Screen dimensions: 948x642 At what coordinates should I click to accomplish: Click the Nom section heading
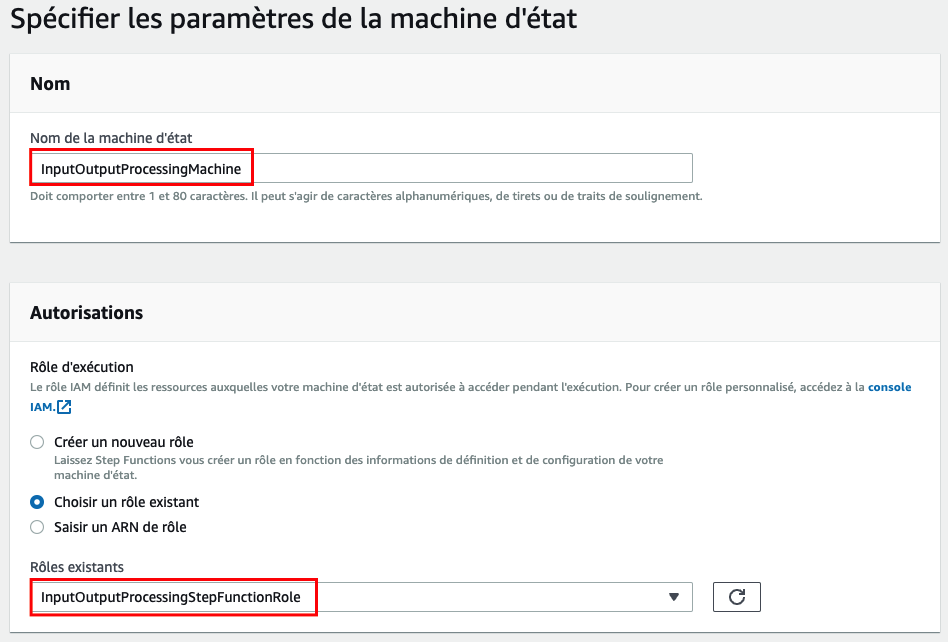tap(50, 83)
